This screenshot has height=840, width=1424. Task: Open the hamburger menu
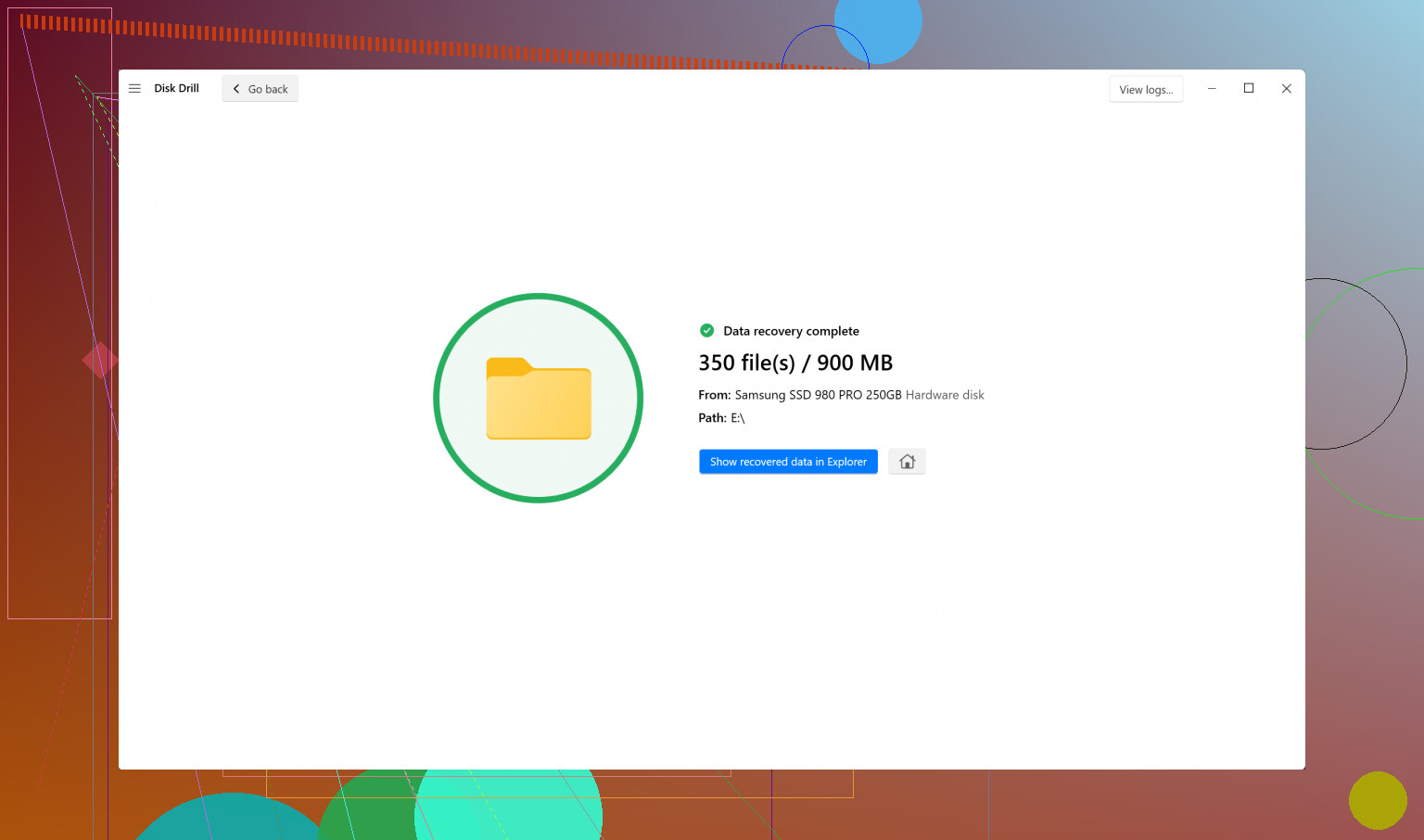[134, 89]
